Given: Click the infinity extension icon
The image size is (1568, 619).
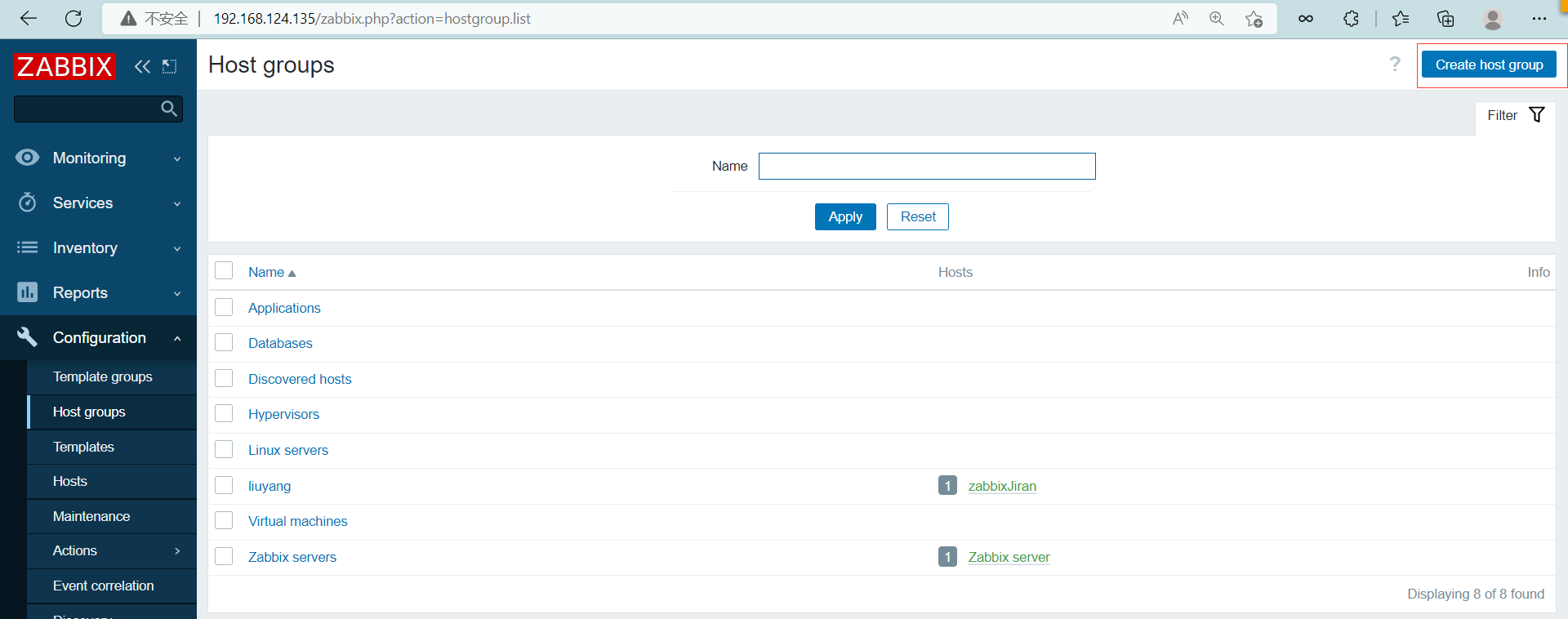Looking at the screenshot, I should 1306,19.
